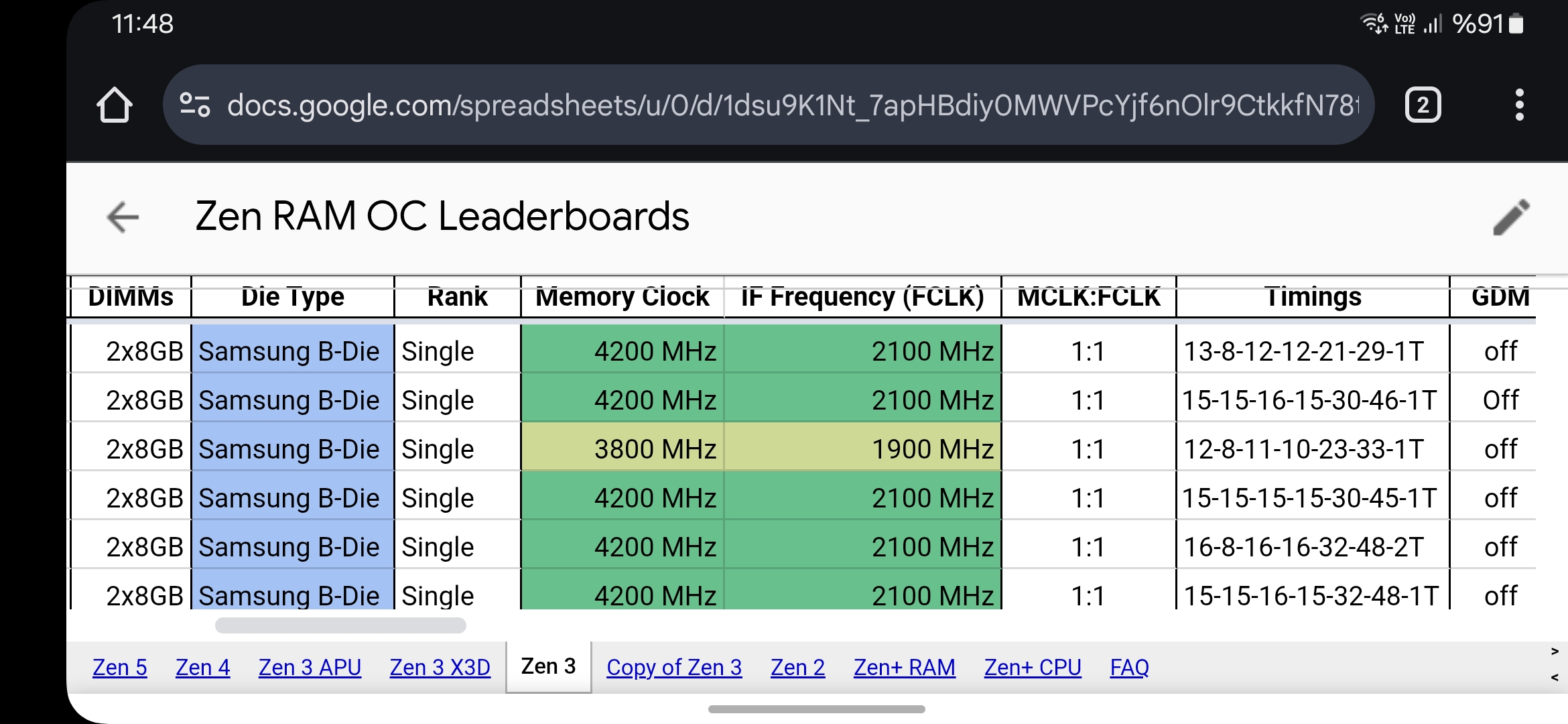The height and width of the screenshot is (724, 1568).
Task: Switch to the Zen 2 sheet
Action: [x=797, y=668]
